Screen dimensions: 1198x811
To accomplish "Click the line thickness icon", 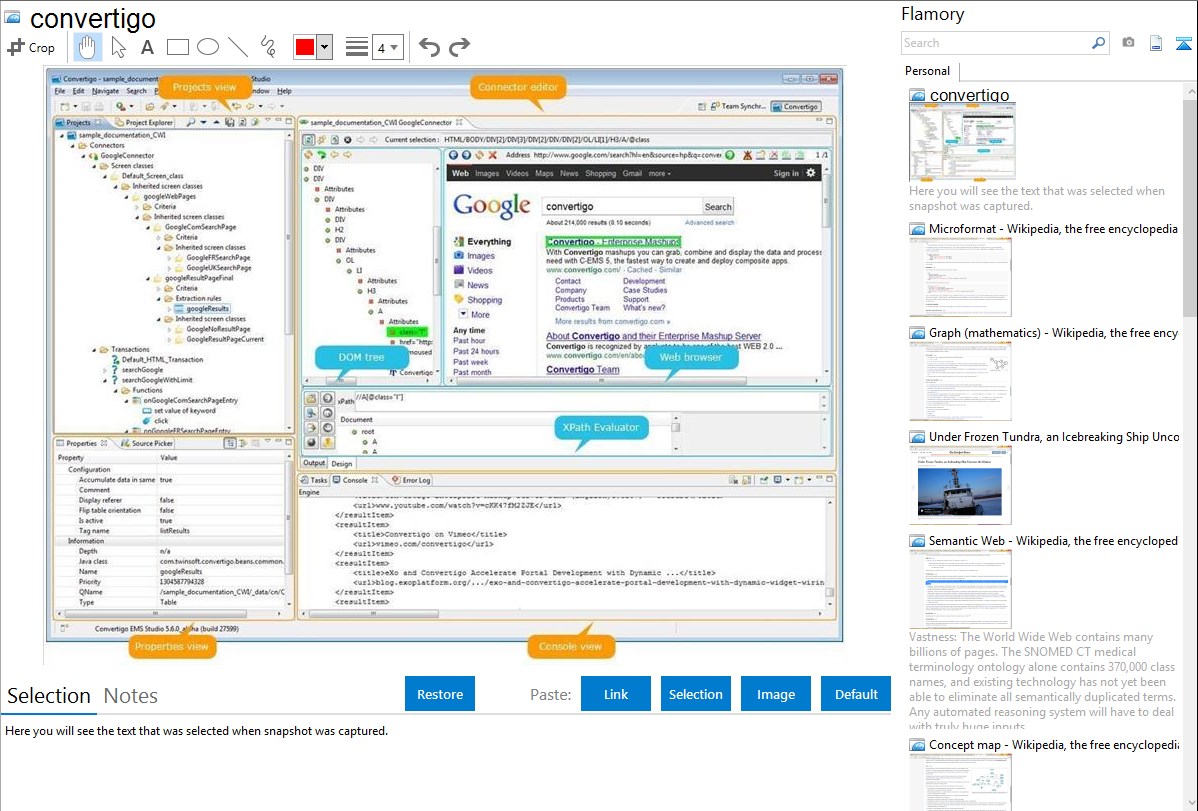I will point(357,47).
